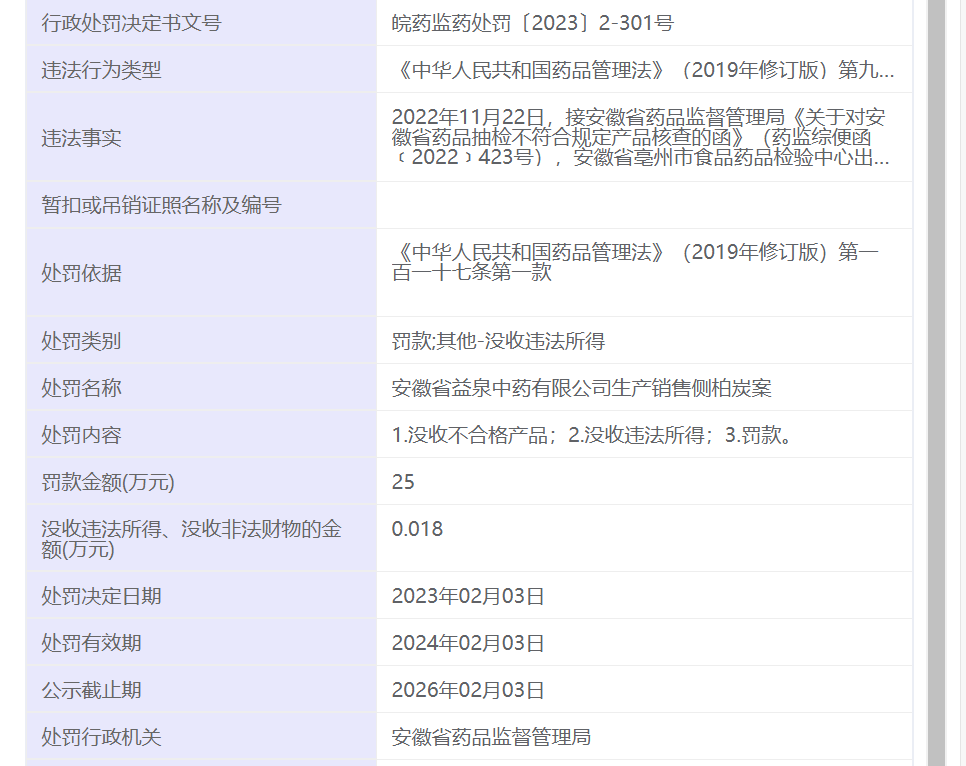Click the 处罚类别 label
The height and width of the screenshot is (766, 966).
pyautogui.click(x=81, y=341)
